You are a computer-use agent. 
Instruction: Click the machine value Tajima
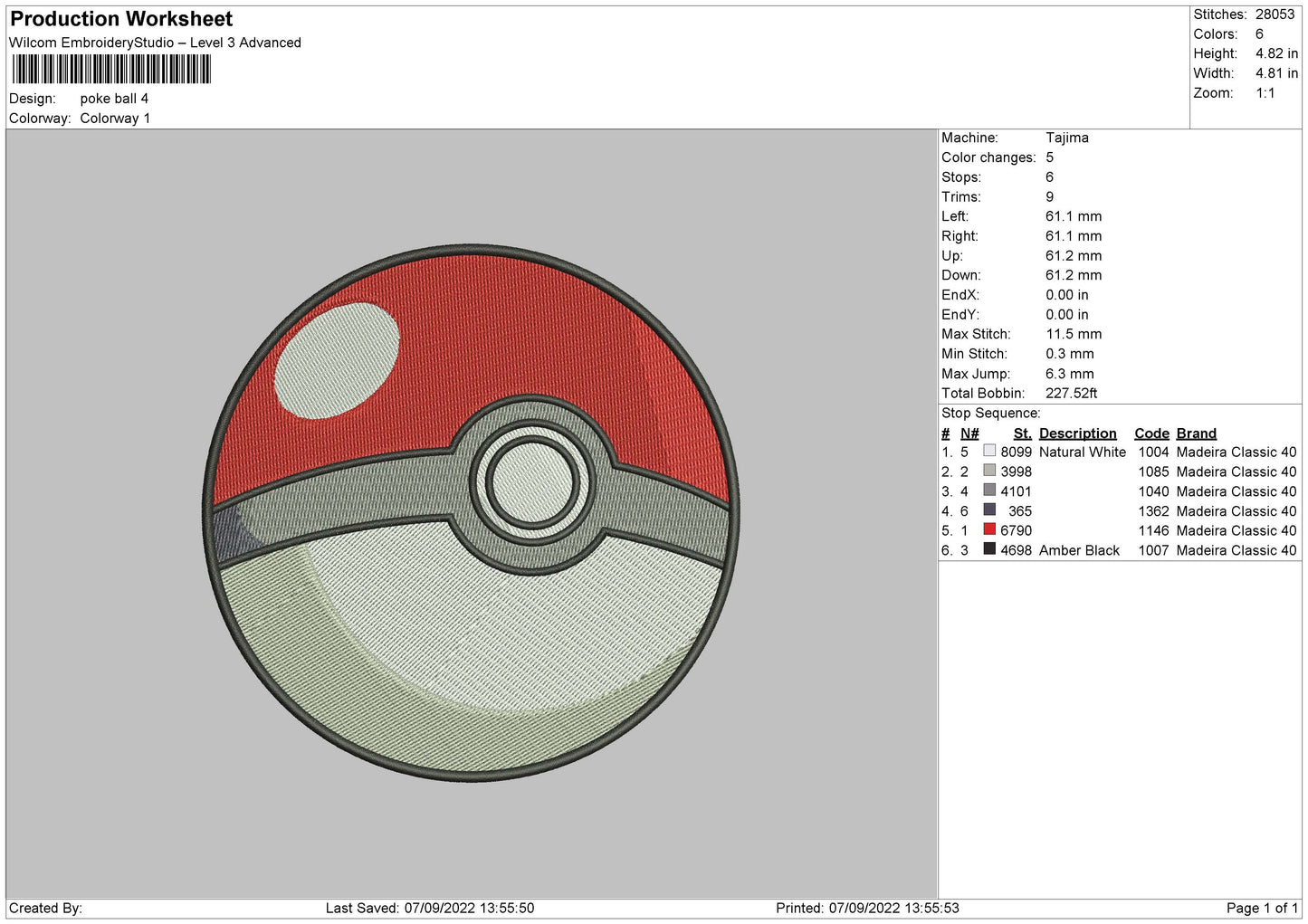click(x=1067, y=138)
